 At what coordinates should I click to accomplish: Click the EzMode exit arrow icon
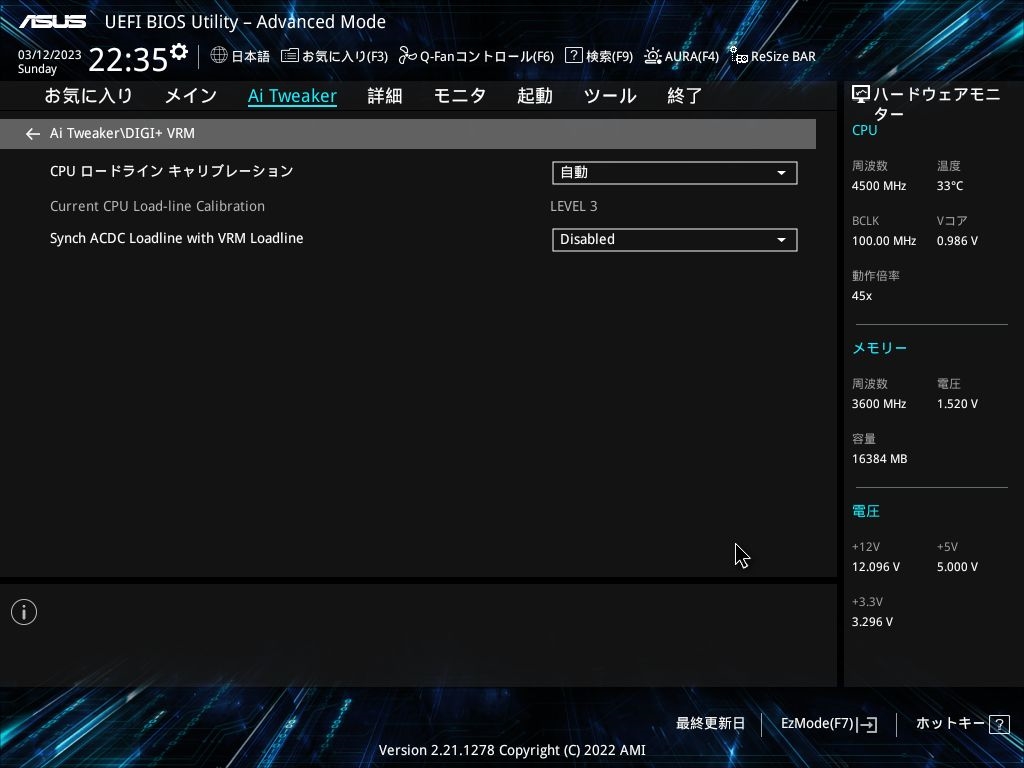coord(867,724)
